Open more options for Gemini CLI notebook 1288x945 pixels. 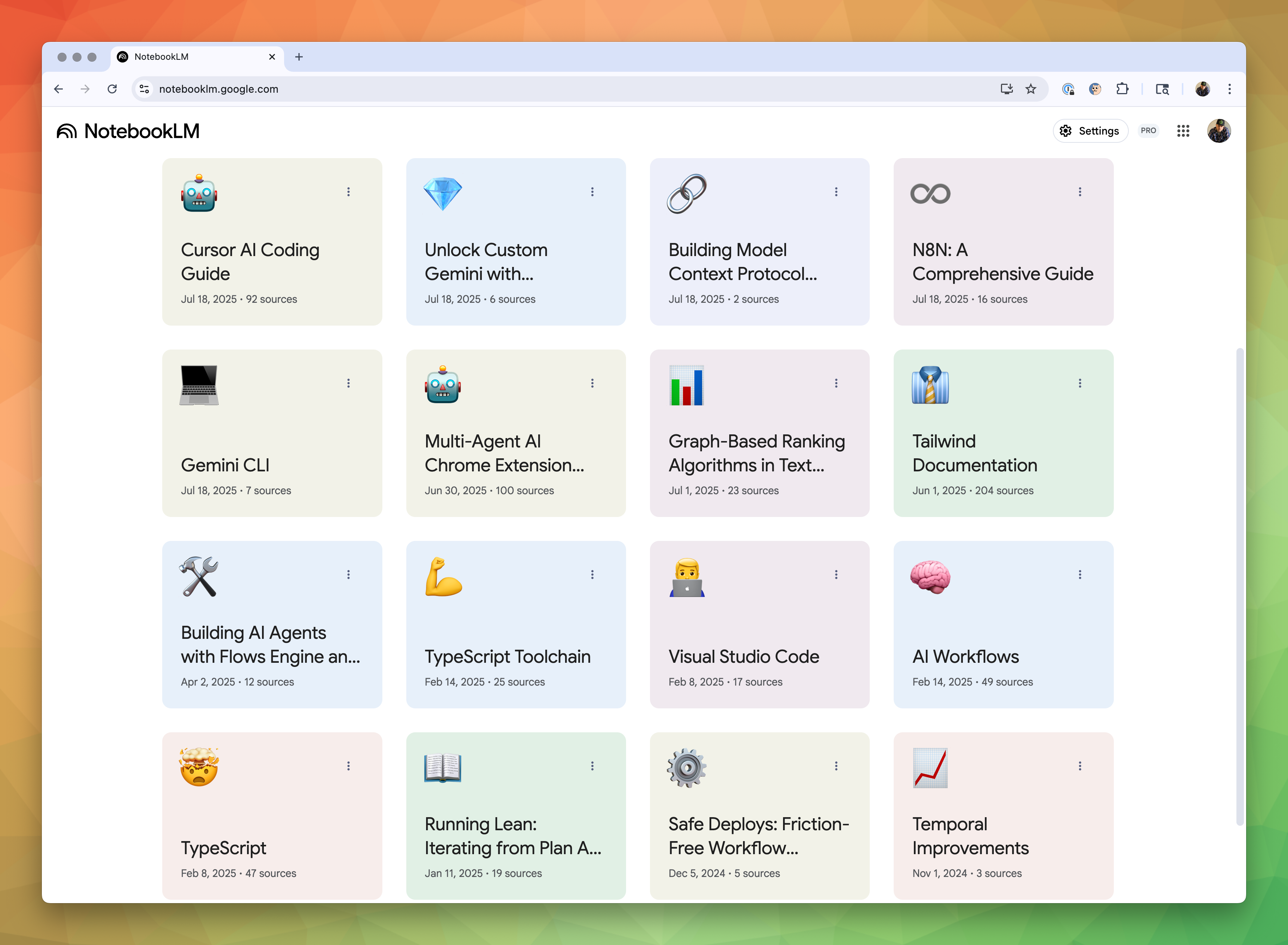click(x=348, y=383)
